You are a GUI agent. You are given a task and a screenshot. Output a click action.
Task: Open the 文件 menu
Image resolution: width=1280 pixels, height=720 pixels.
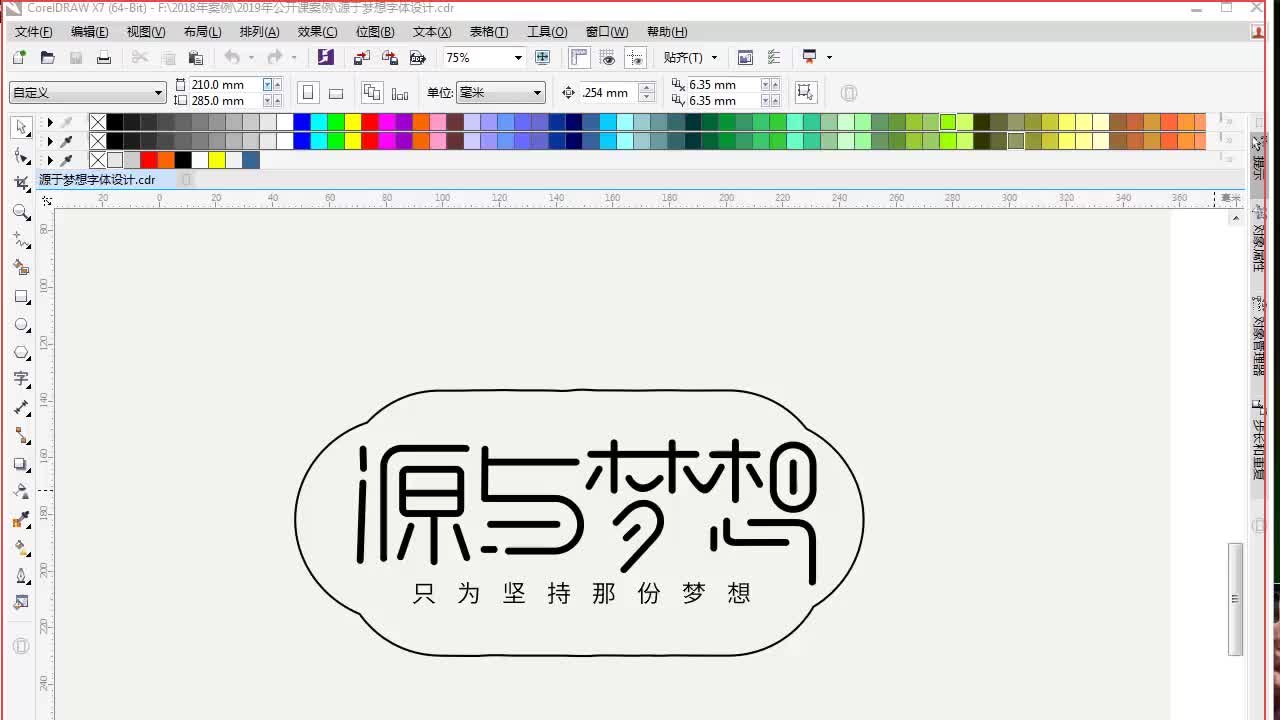click(33, 31)
